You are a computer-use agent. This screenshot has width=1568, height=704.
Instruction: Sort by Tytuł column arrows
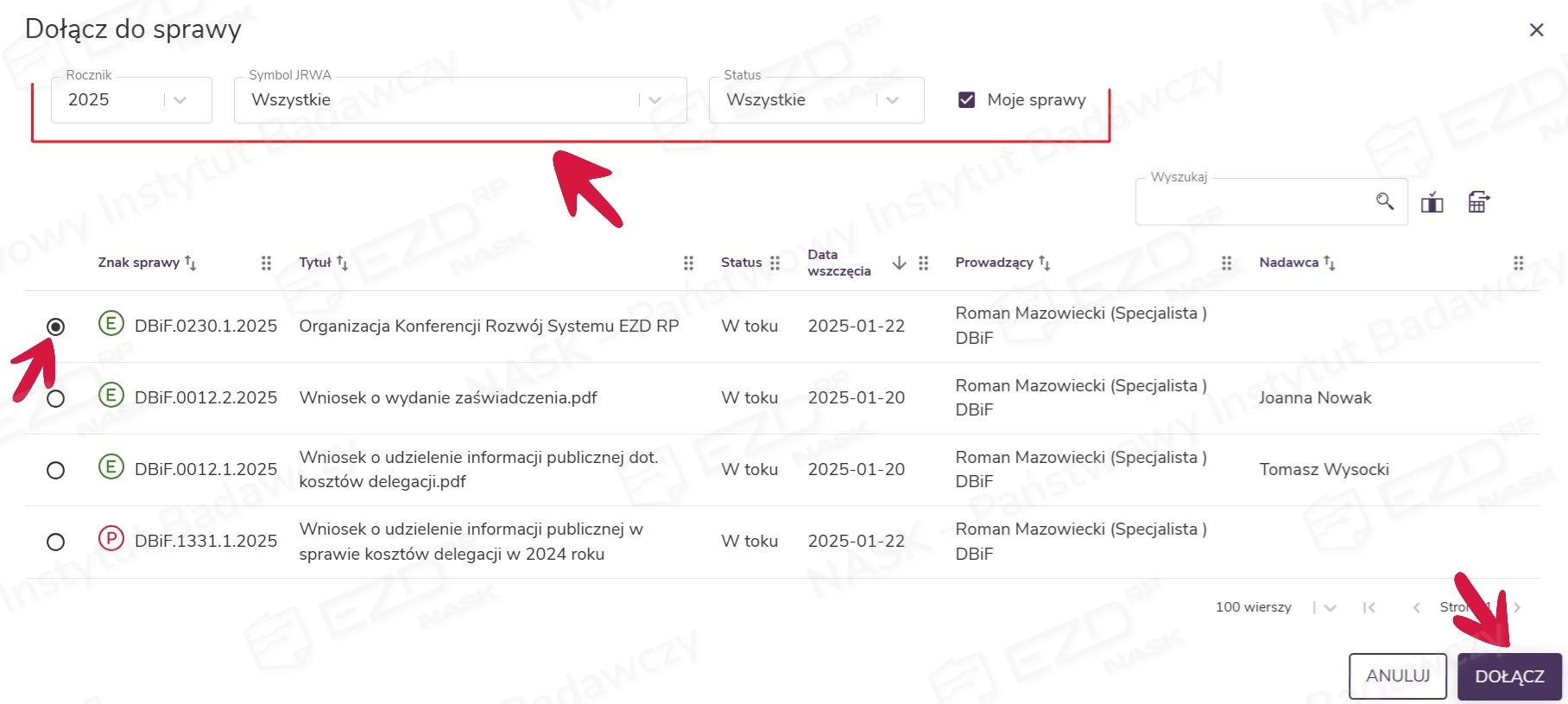(342, 263)
